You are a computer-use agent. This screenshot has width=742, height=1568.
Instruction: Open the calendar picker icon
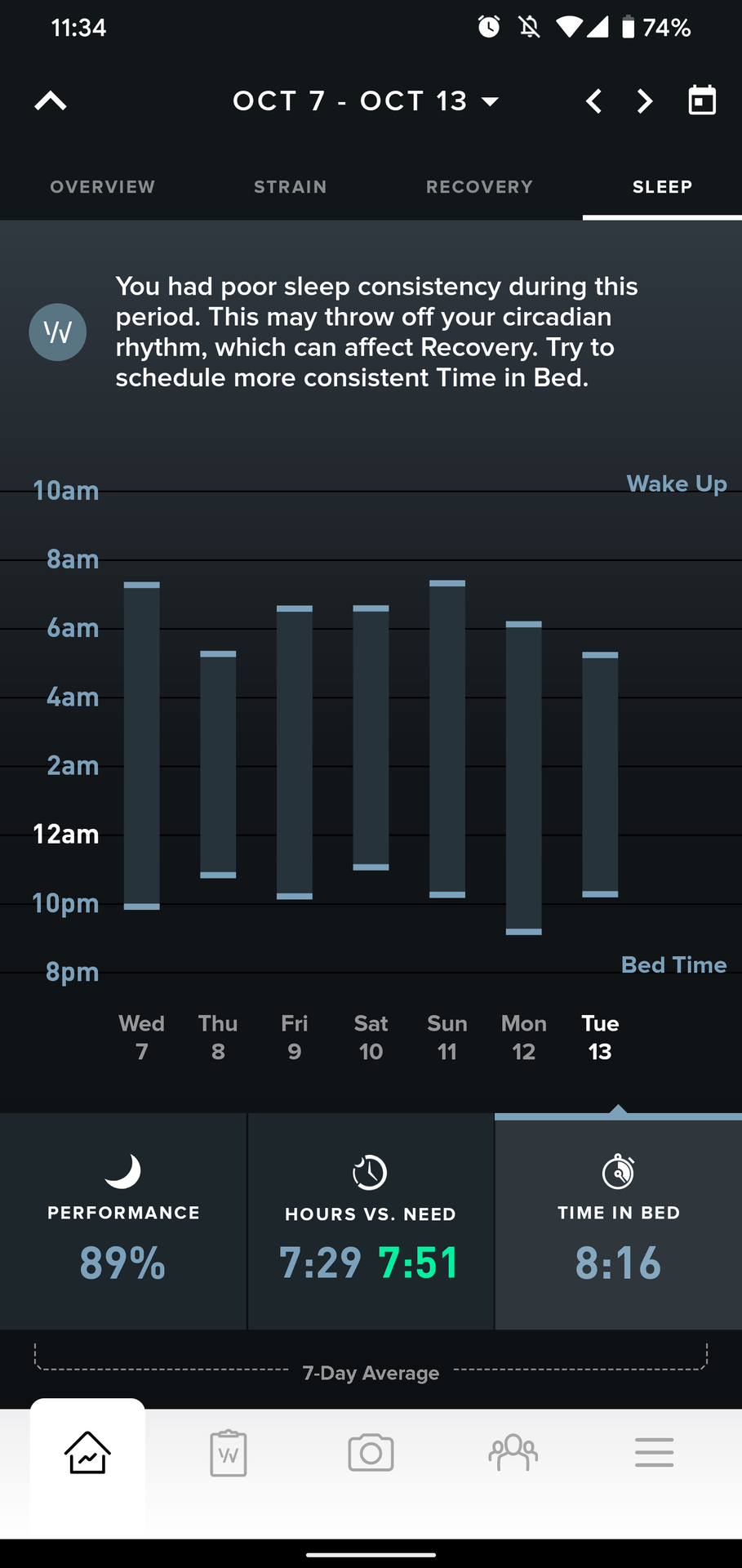tap(702, 100)
